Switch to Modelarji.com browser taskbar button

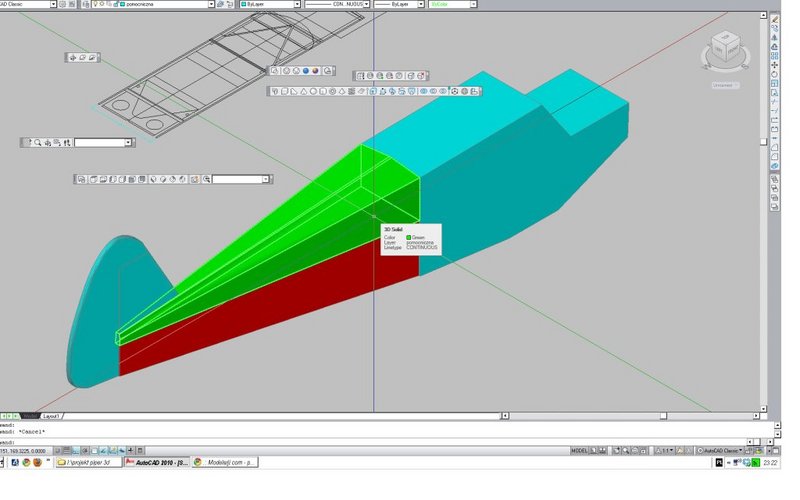coord(226,462)
